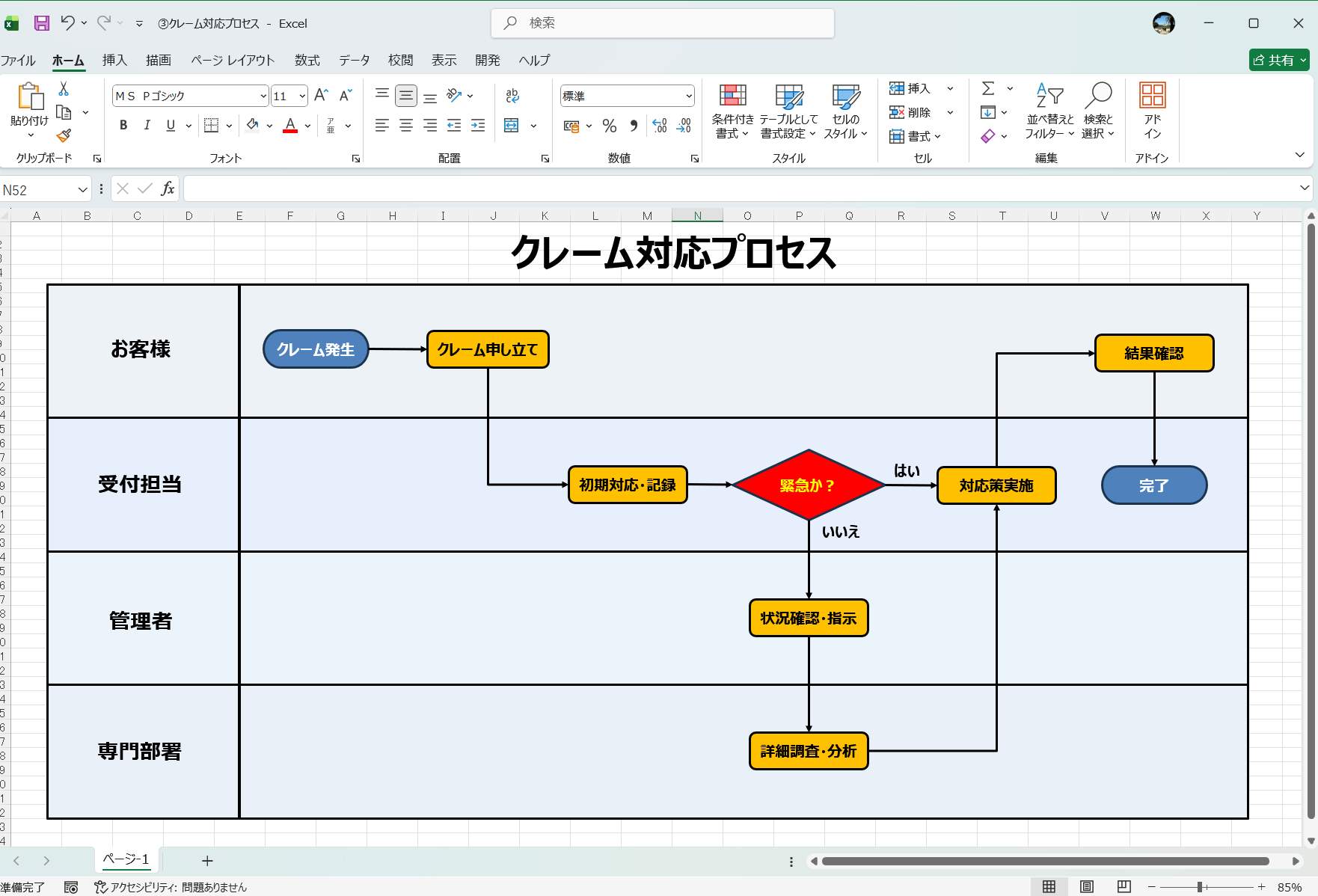Open the font size dropdown
Image resolution: width=1318 pixels, height=896 pixels.
[301, 96]
